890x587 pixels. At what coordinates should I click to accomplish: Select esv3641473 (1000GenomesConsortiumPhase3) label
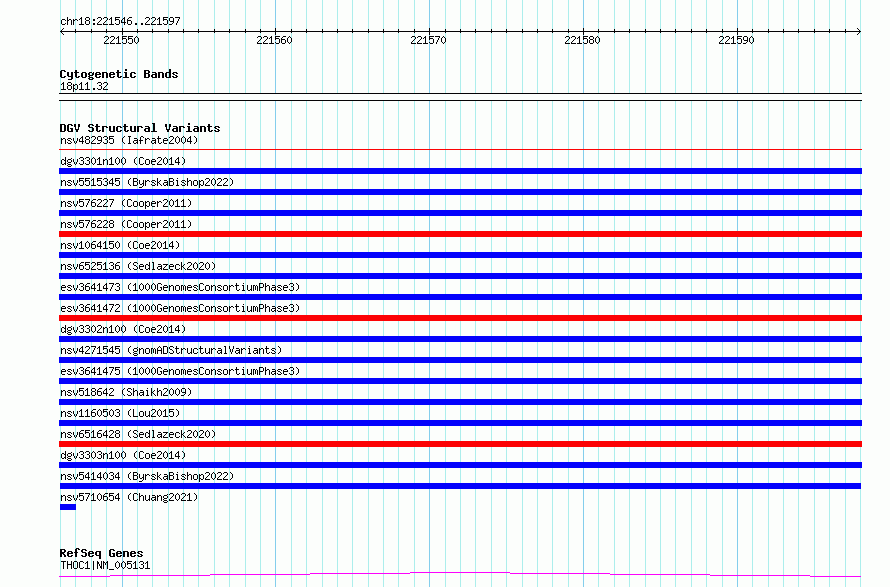[x=180, y=287]
